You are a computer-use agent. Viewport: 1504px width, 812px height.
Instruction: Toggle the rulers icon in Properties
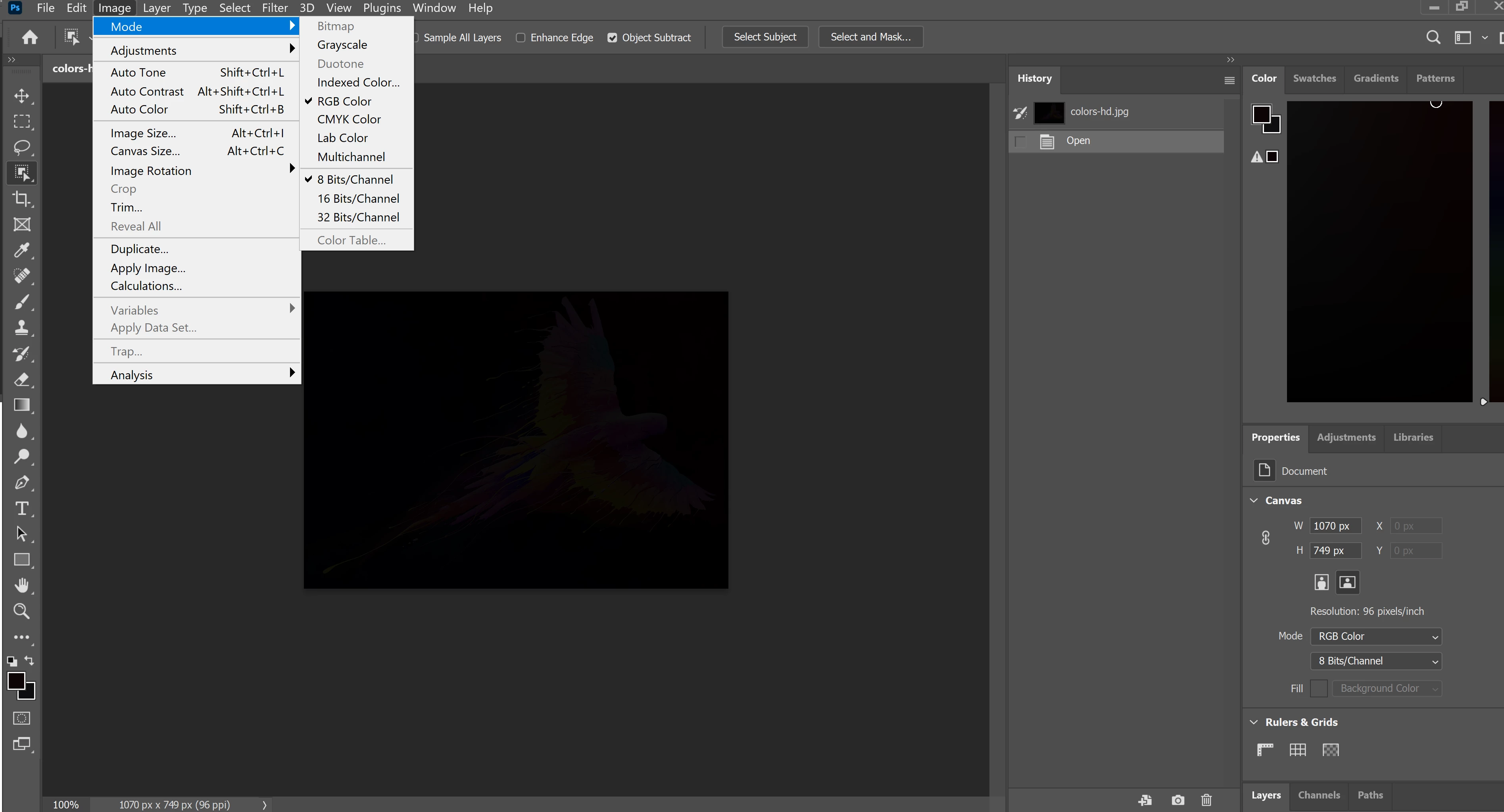tap(1265, 750)
